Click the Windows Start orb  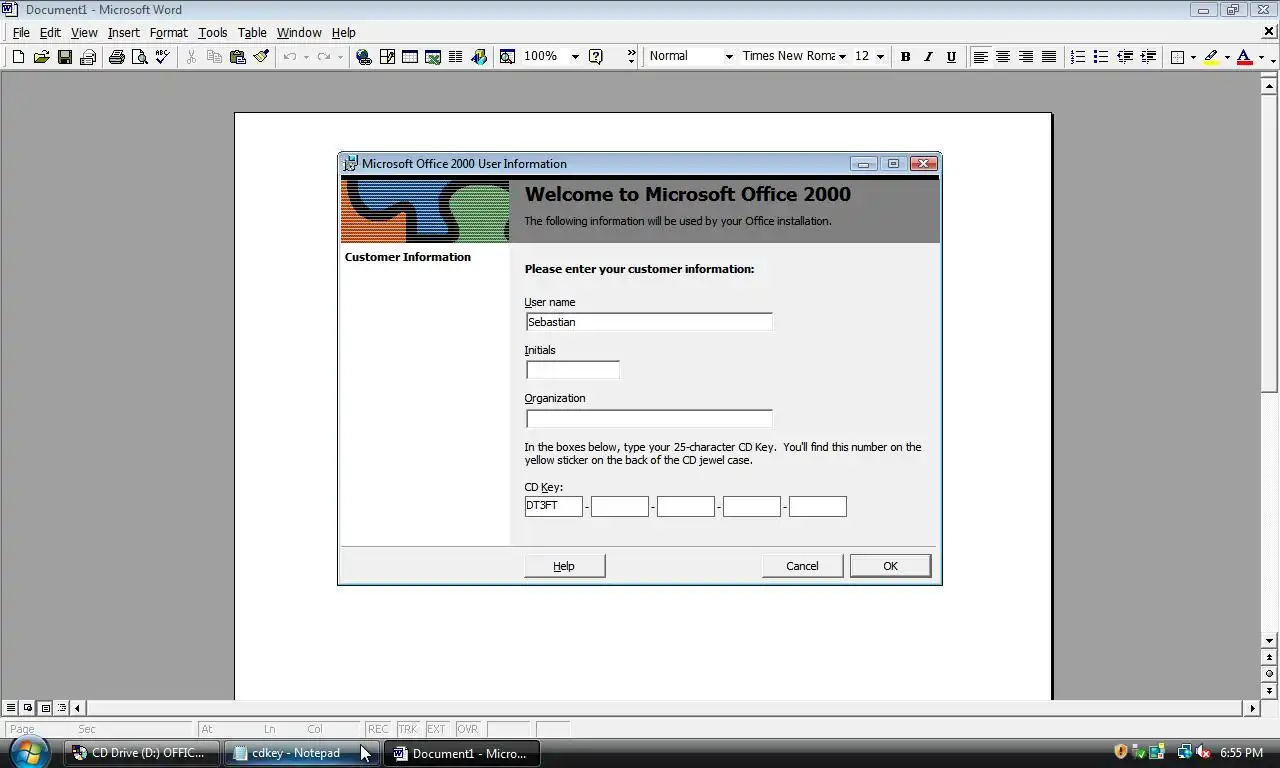point(28,752)
